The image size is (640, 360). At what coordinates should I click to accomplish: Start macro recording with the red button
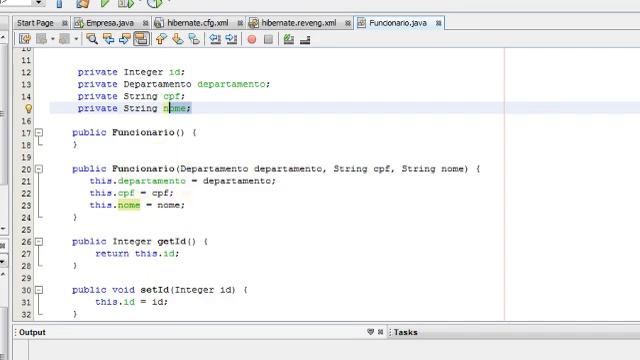coord(252,39)
